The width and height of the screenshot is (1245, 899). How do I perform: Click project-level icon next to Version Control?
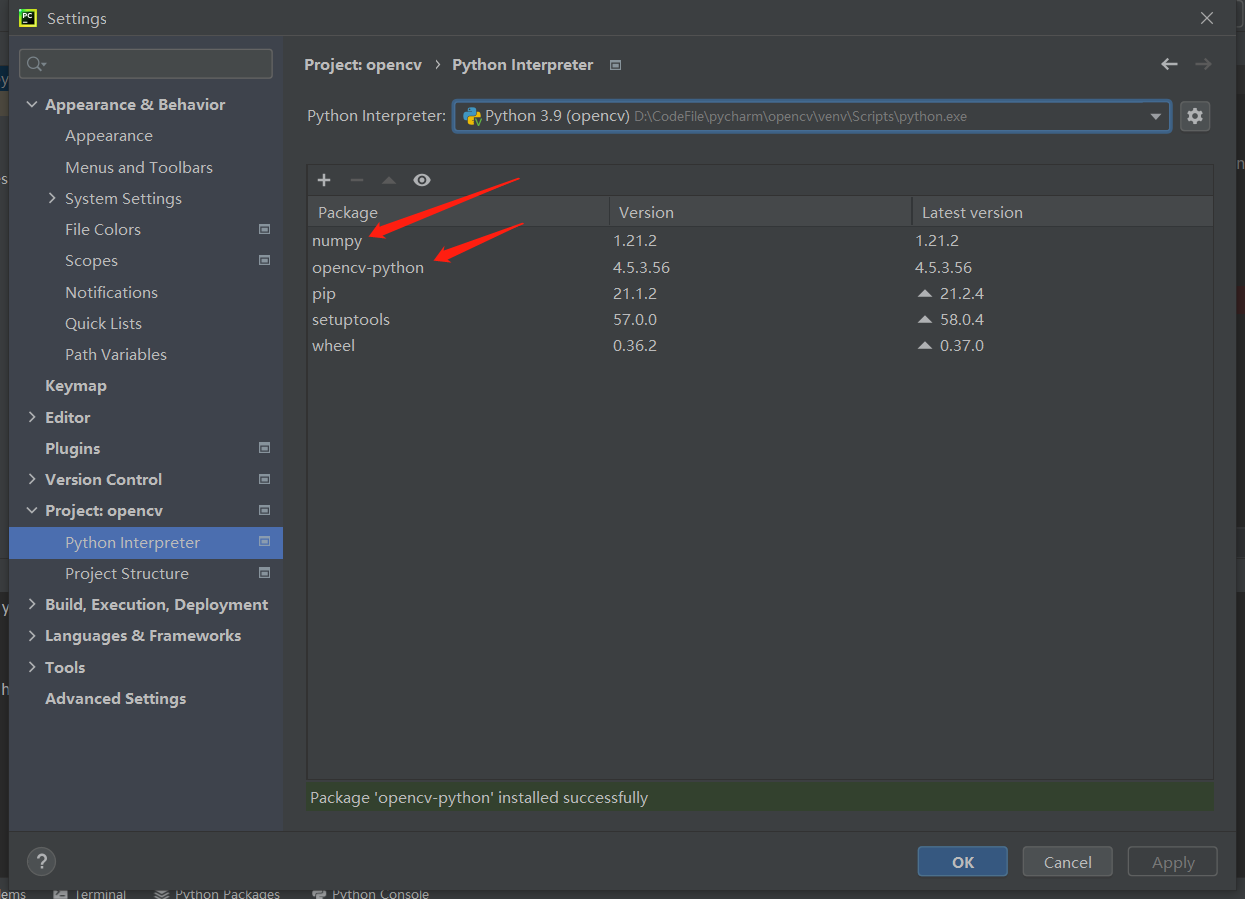tap(264, 479)
